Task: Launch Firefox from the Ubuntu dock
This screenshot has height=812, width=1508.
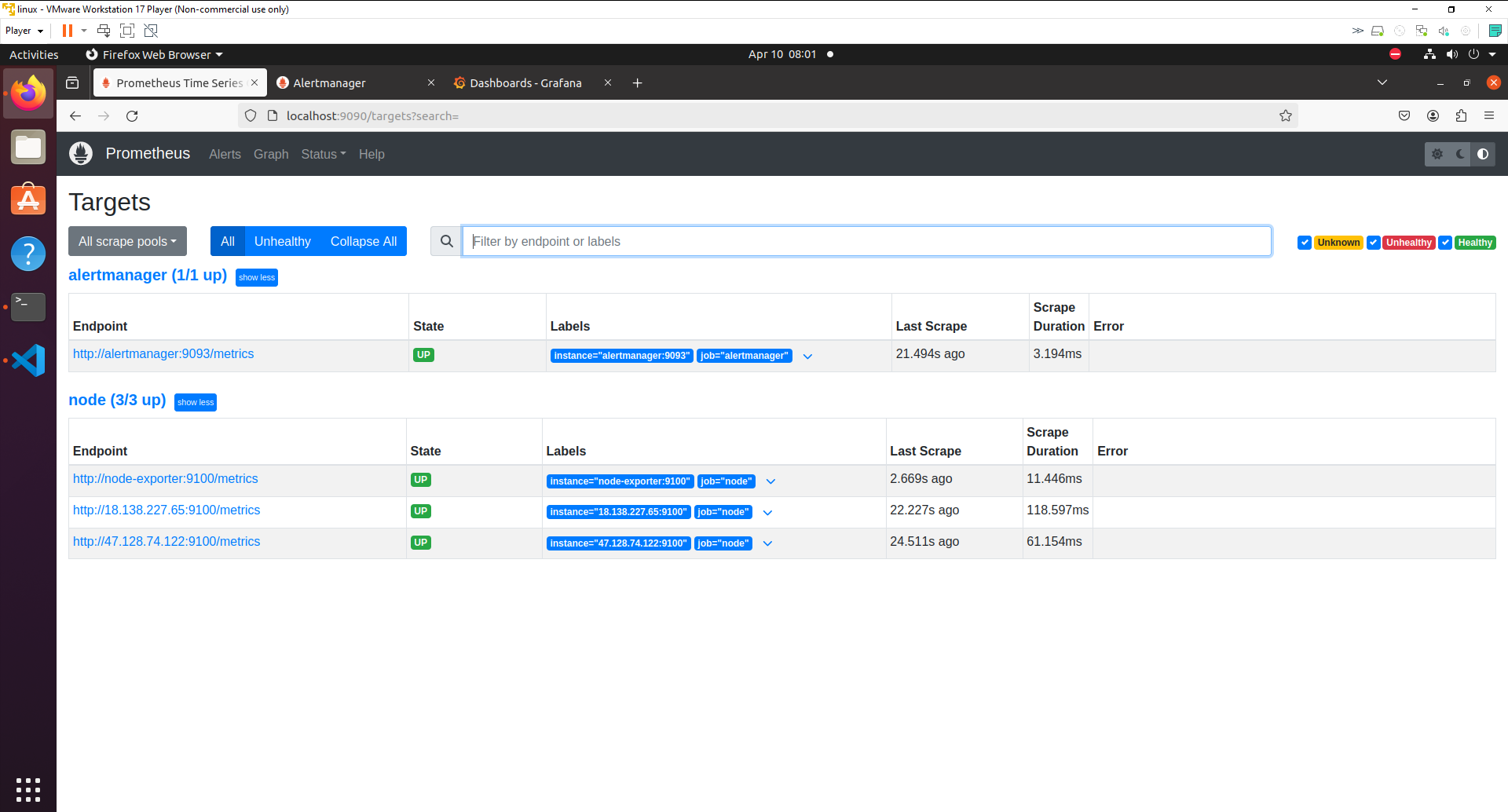Action: click(x=28, y=93)
